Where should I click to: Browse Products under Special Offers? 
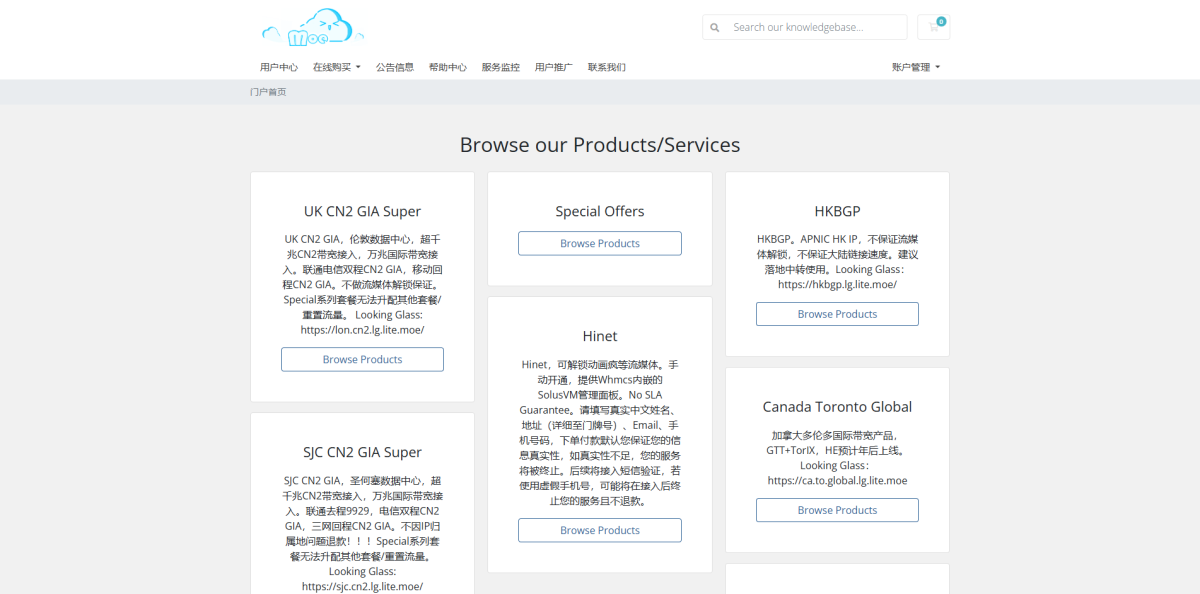click(599, 243)
